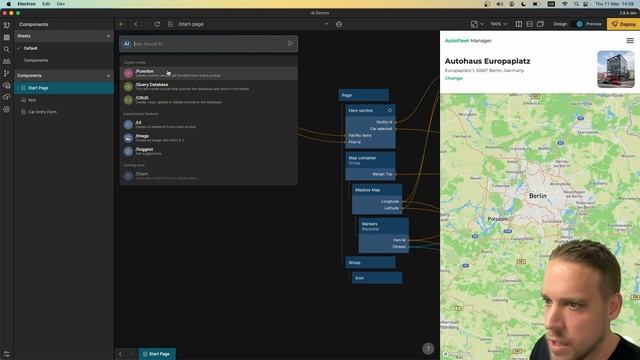
Task: Choose the /Suggest AI command
Action: [209, 151]
